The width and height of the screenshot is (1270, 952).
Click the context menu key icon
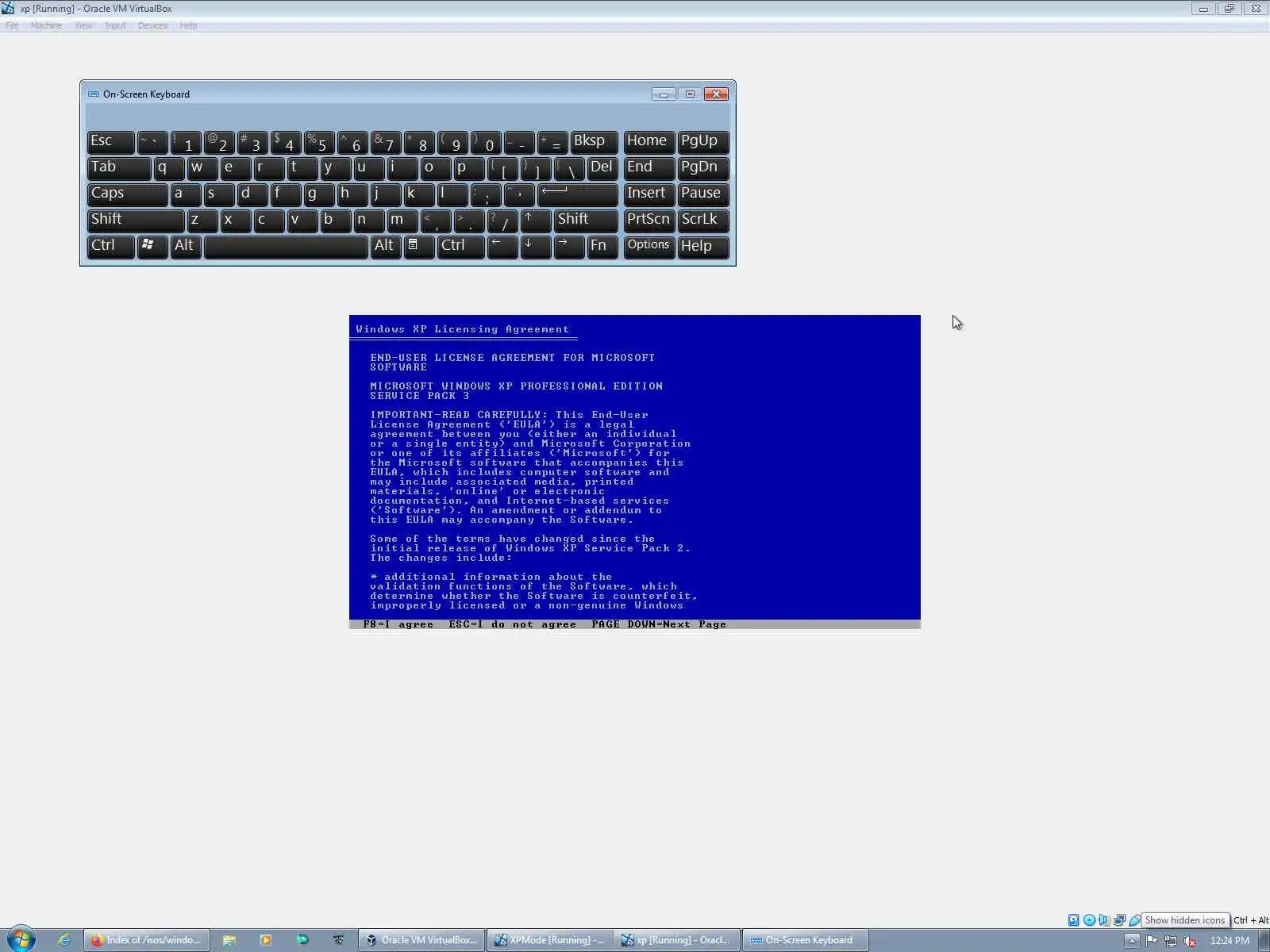click(x=419, y=247)
